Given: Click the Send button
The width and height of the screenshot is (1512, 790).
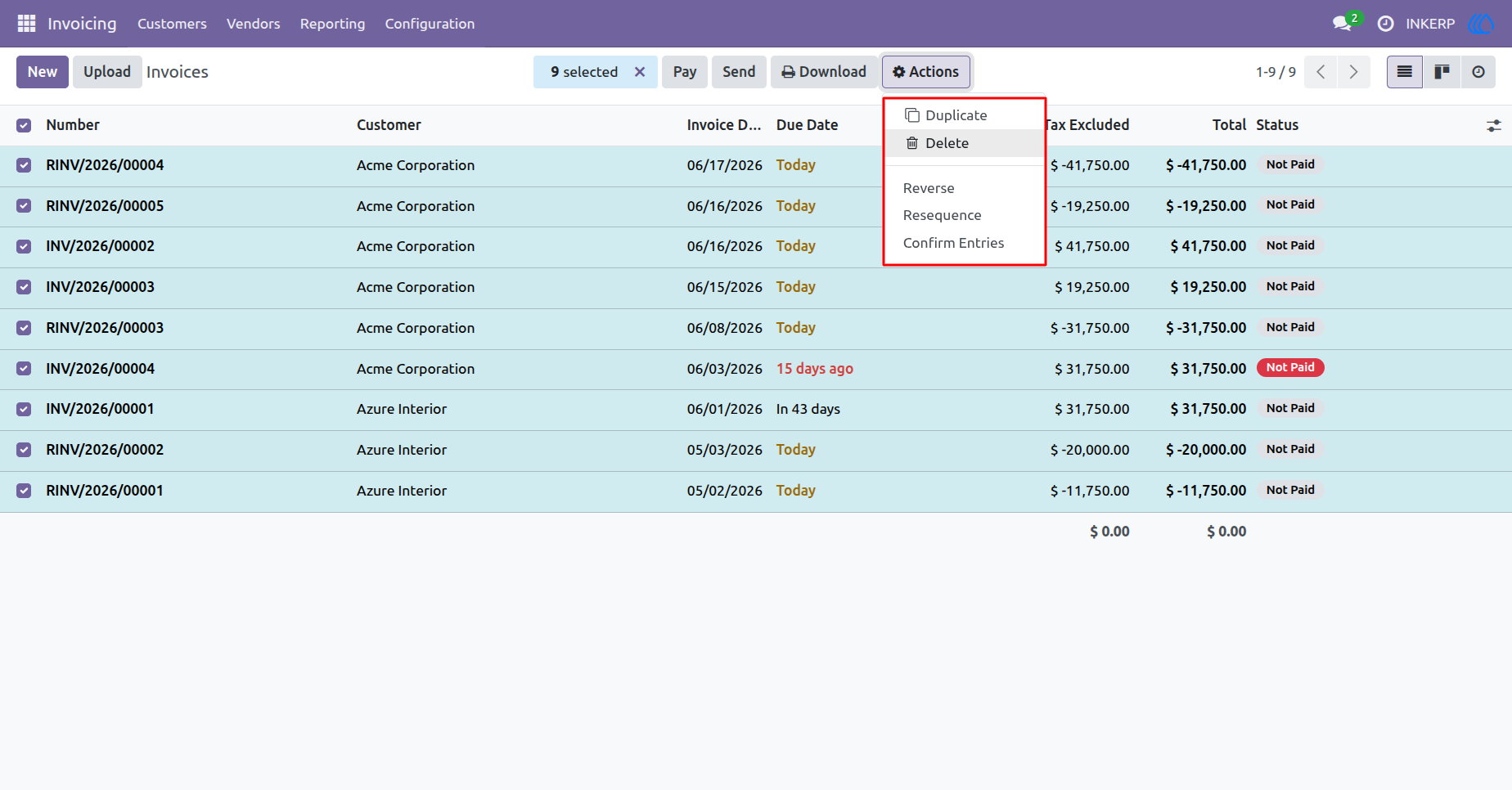Looking at the screenshot, I should click(x=739, y=72).
